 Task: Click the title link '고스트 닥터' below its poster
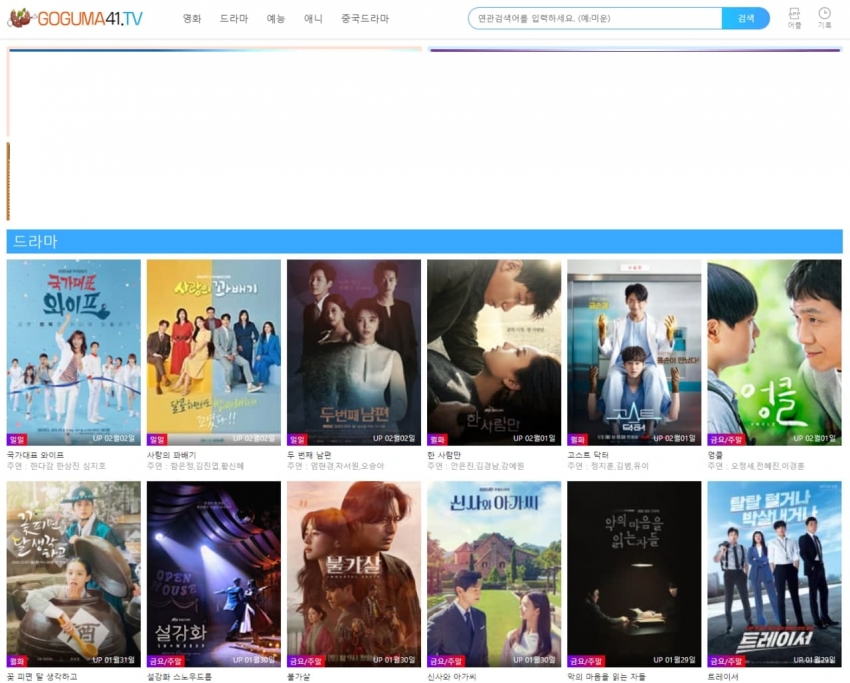588,455
